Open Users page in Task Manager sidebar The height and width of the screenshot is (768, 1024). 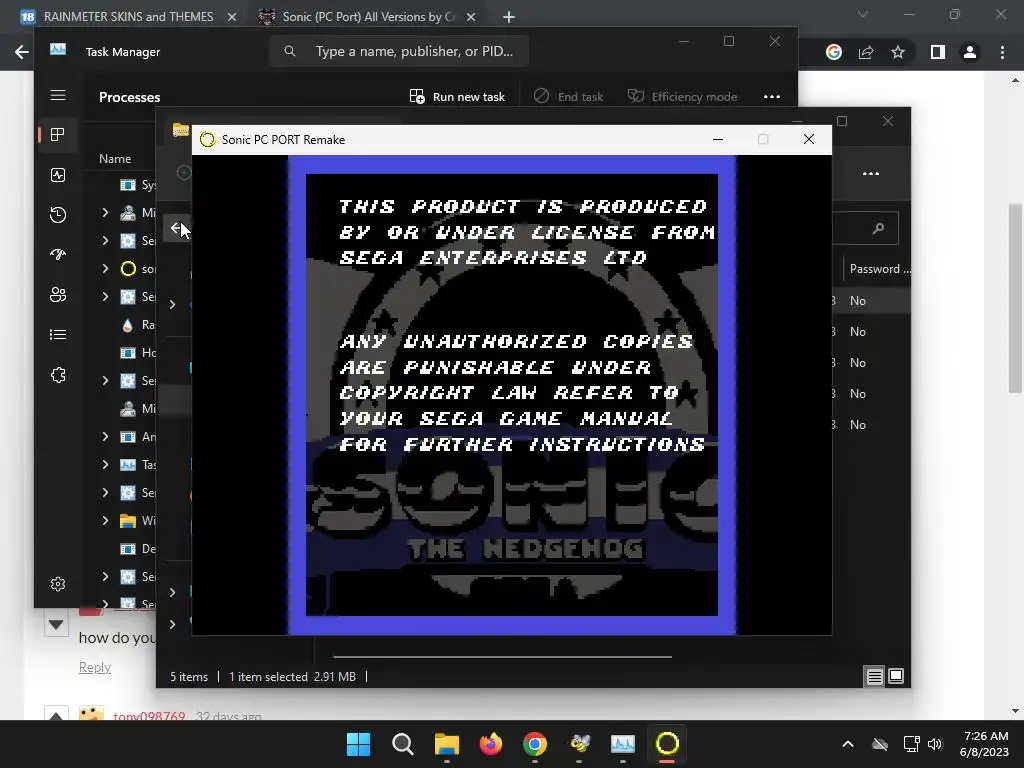coord(58,295)
